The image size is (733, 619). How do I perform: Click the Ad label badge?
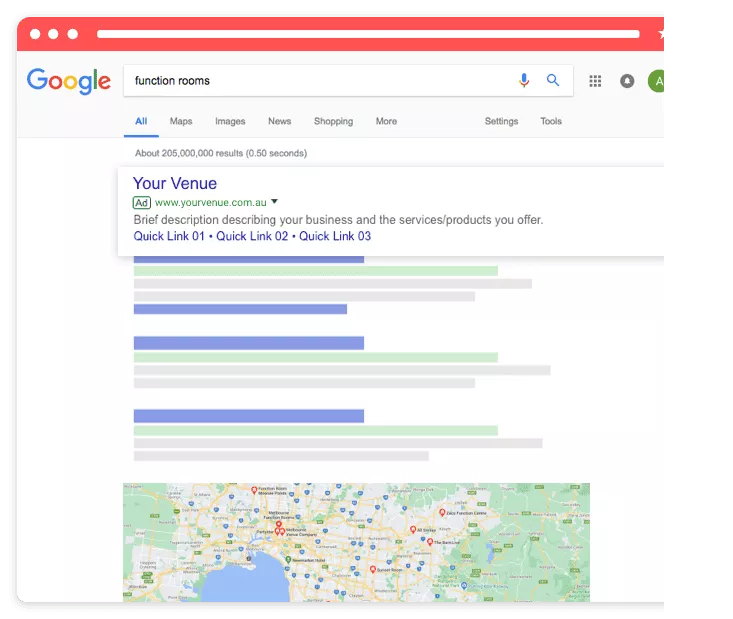pyautogui.click(x=142, y=202)
